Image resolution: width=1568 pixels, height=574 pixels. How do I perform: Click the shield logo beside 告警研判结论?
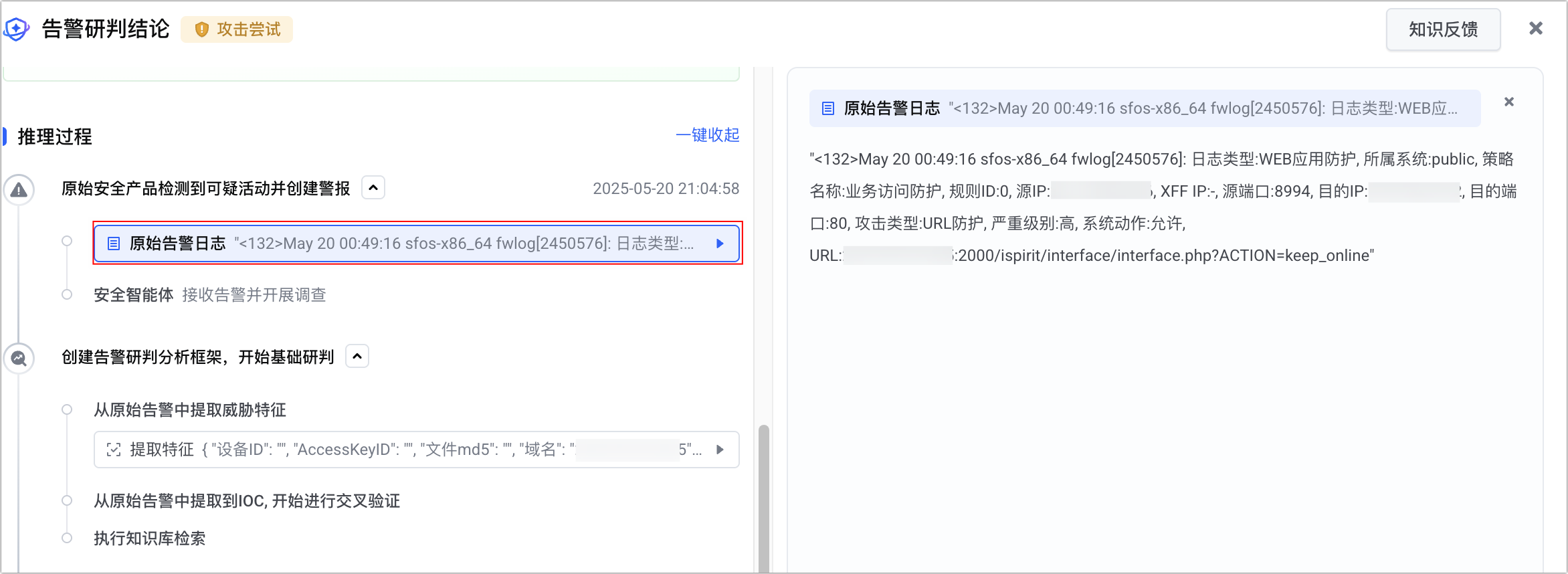[17, 29]
